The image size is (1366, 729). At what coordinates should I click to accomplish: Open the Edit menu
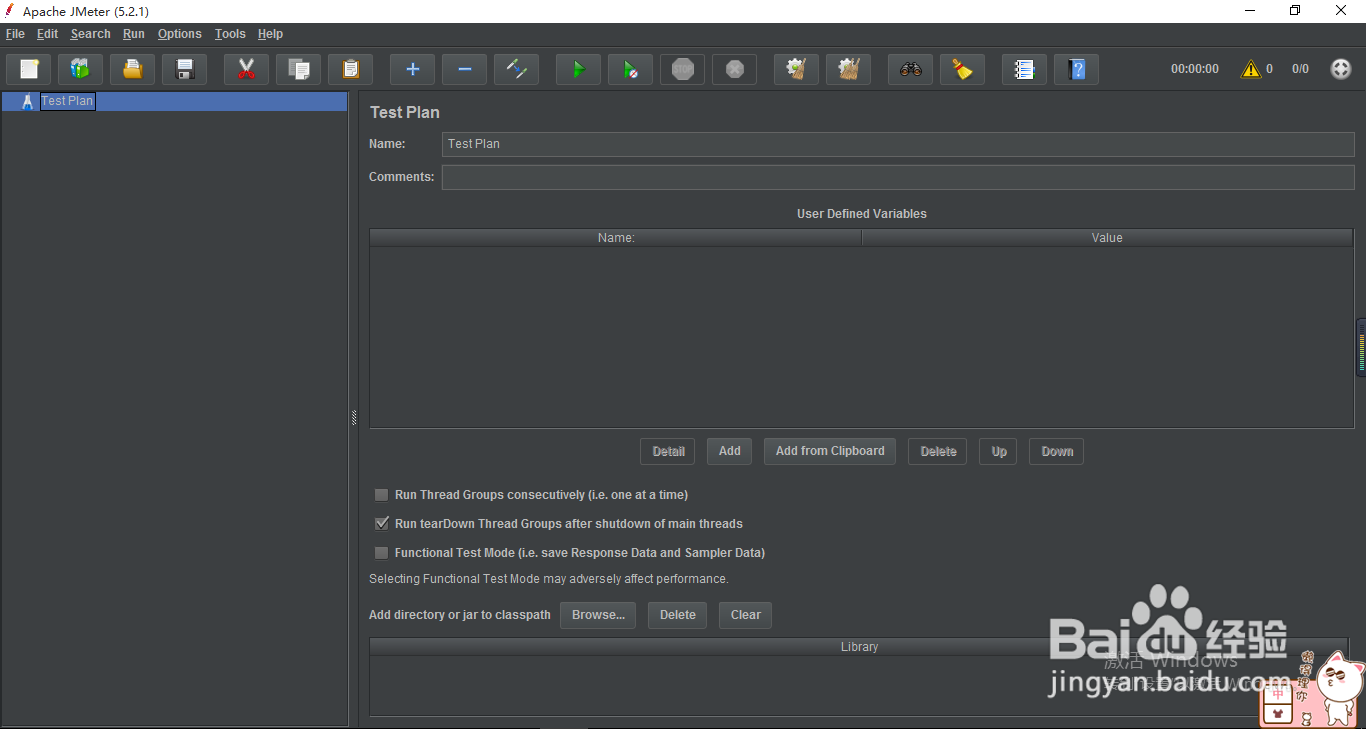[x=48, y=34]
